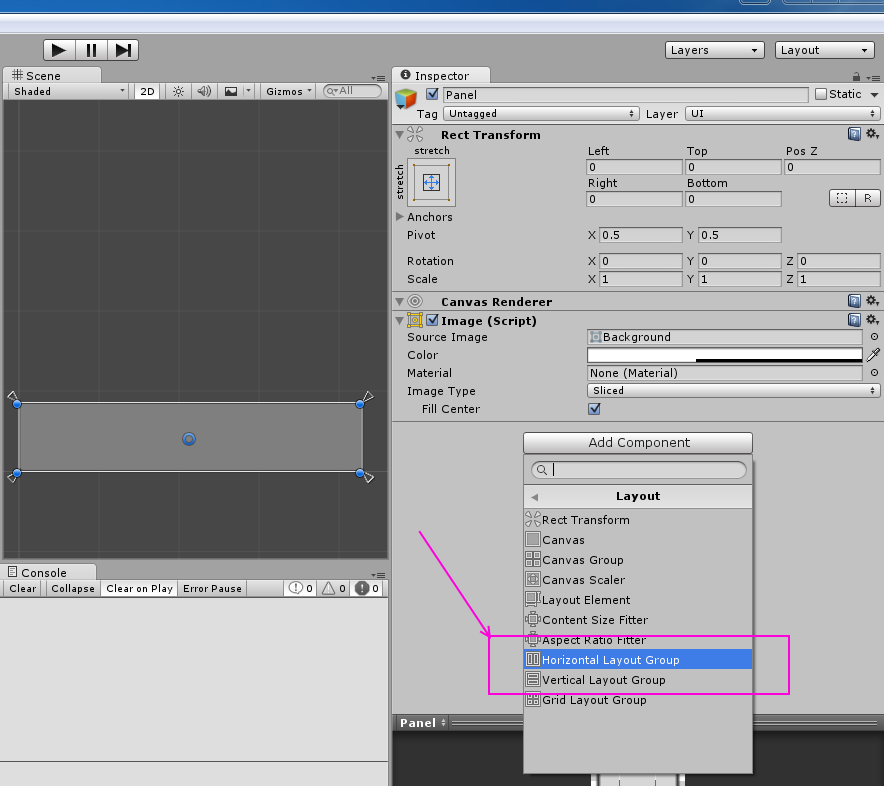Switch to the Console tab
The width and height of the screenshot is (884, 786).
point(48,572)
